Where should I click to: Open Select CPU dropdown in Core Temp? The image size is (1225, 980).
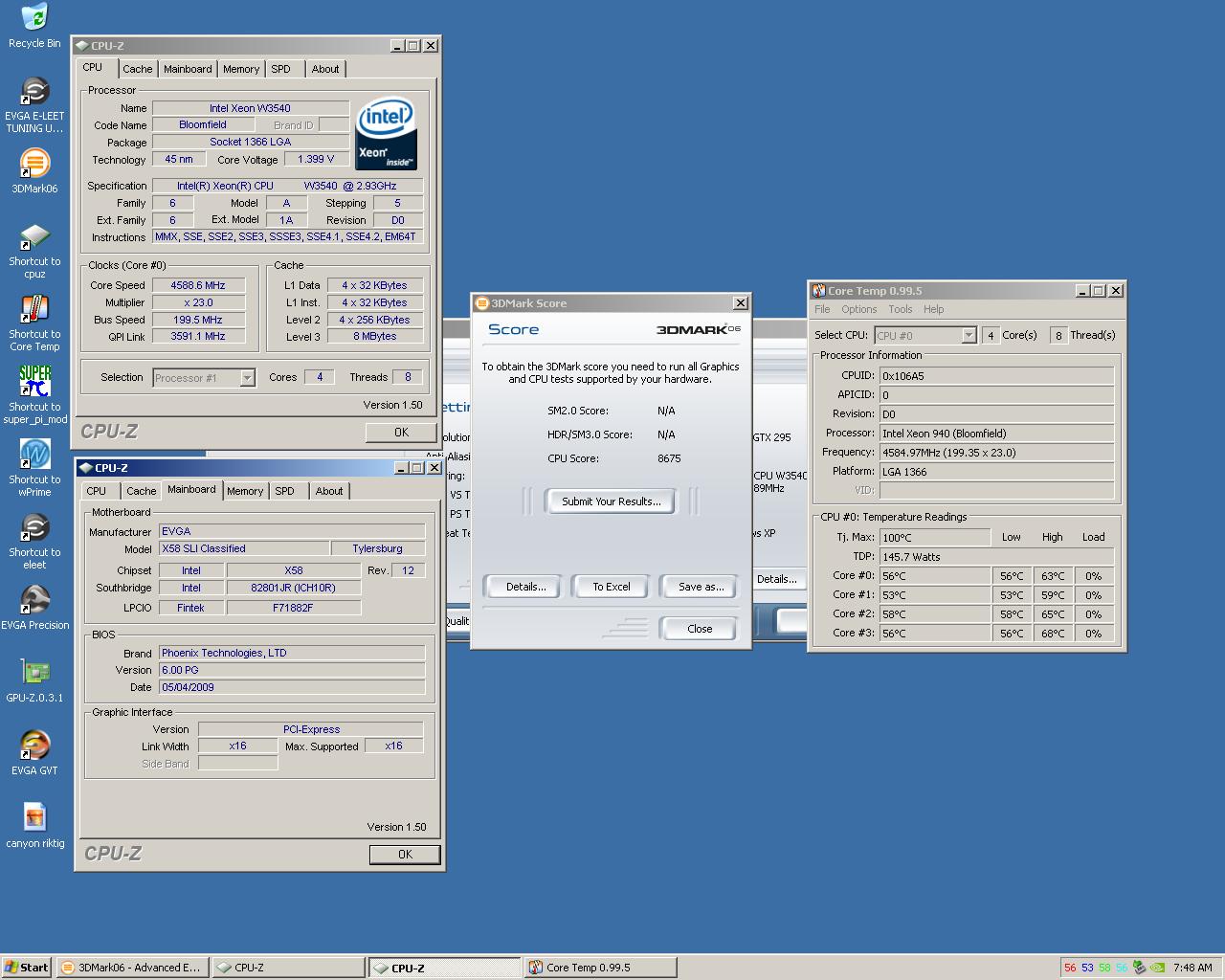pos(969,336)
